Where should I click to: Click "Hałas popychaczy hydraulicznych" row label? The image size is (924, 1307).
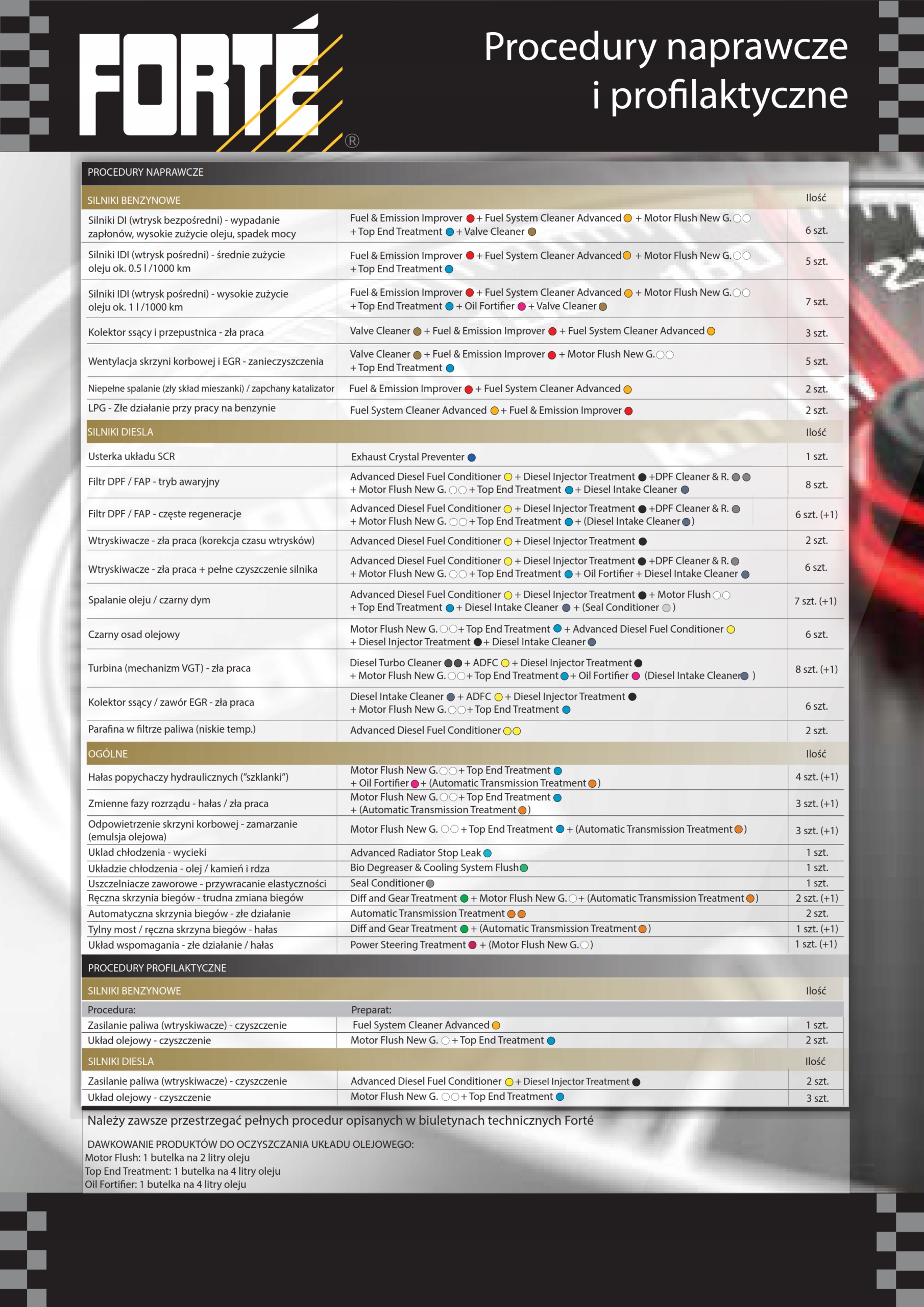pos(188,778)
